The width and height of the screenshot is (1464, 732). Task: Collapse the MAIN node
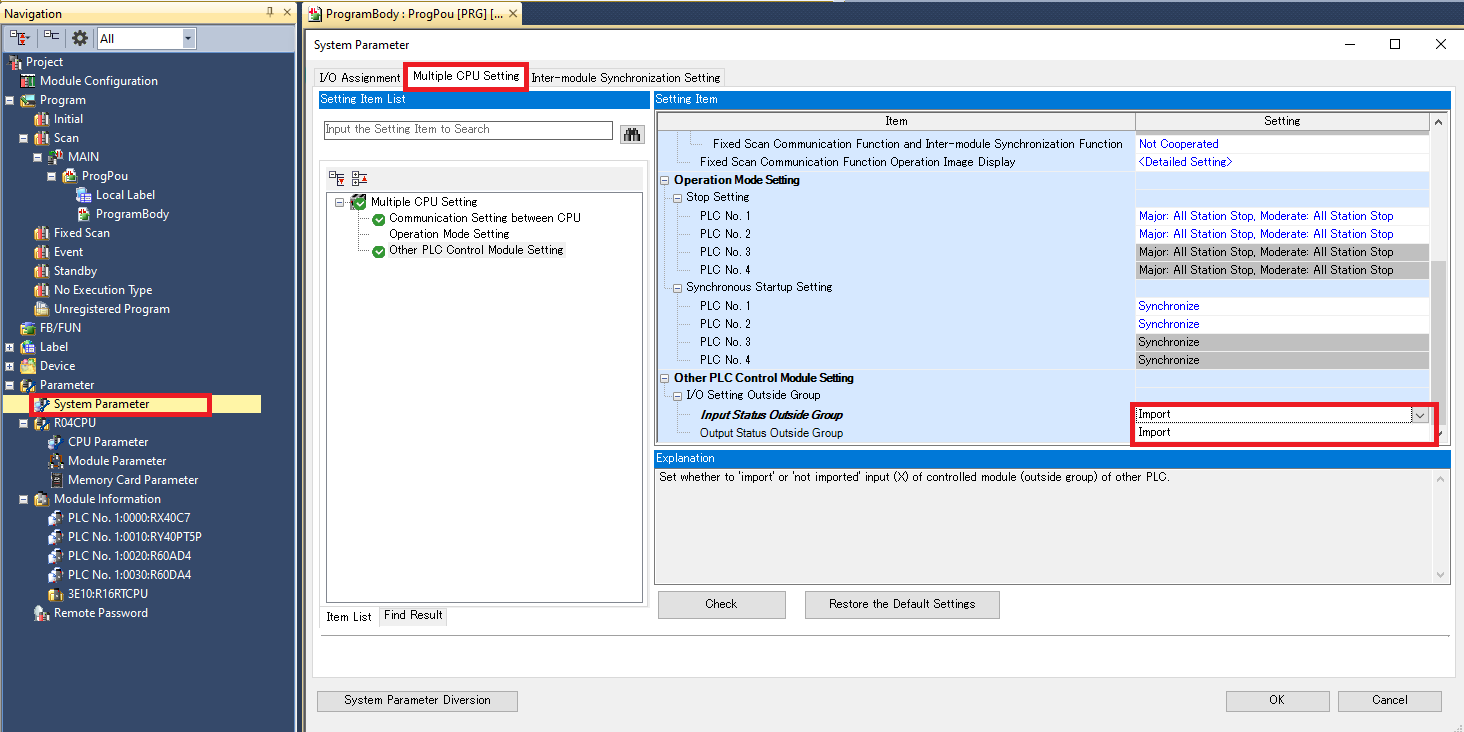click(x=37, y=157)
